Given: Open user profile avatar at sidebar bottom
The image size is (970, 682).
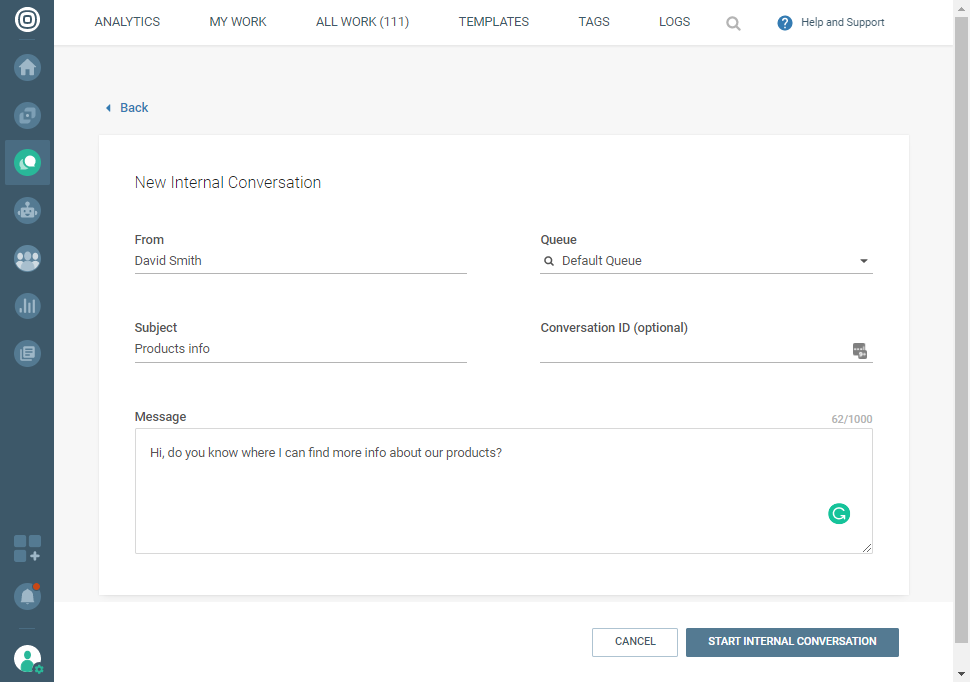Looking at the screenshot, I should [x=27, y=658].
